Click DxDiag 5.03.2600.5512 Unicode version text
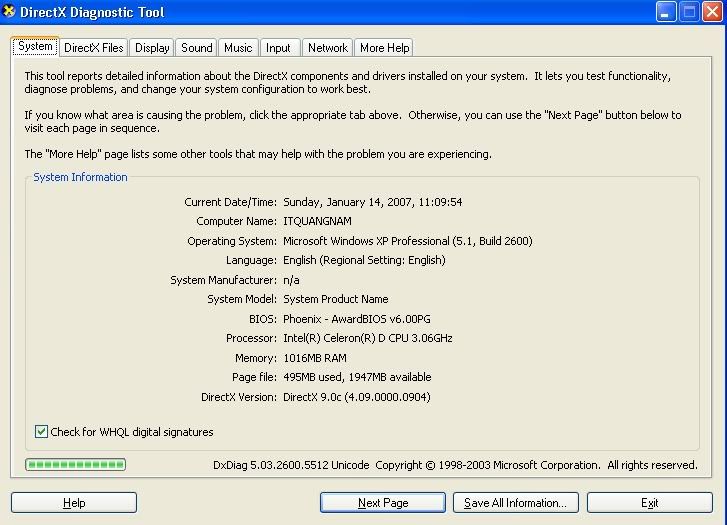This screenshot has width=727, height=525. [x=291, y=465]
